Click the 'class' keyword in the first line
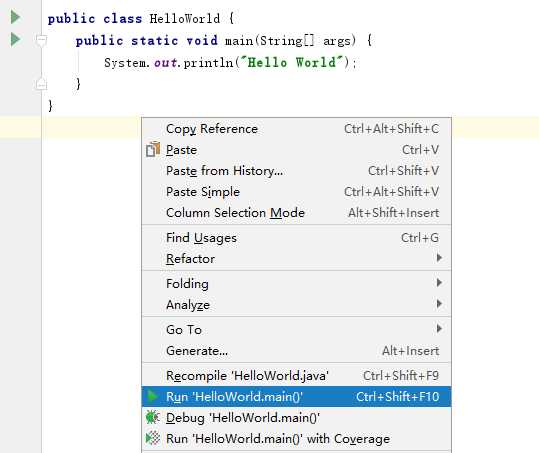Viewport: 539px width, 453px height. coord(123,19)
